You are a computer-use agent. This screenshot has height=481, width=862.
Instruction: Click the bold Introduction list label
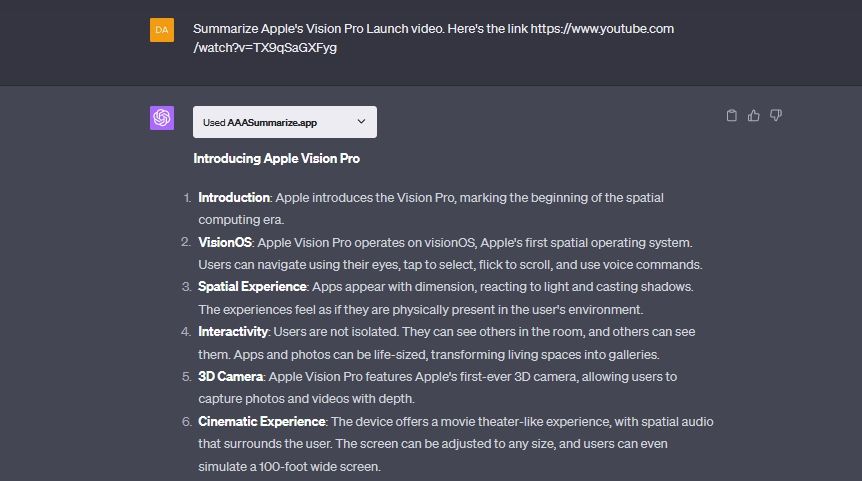[x=234, y=198]
